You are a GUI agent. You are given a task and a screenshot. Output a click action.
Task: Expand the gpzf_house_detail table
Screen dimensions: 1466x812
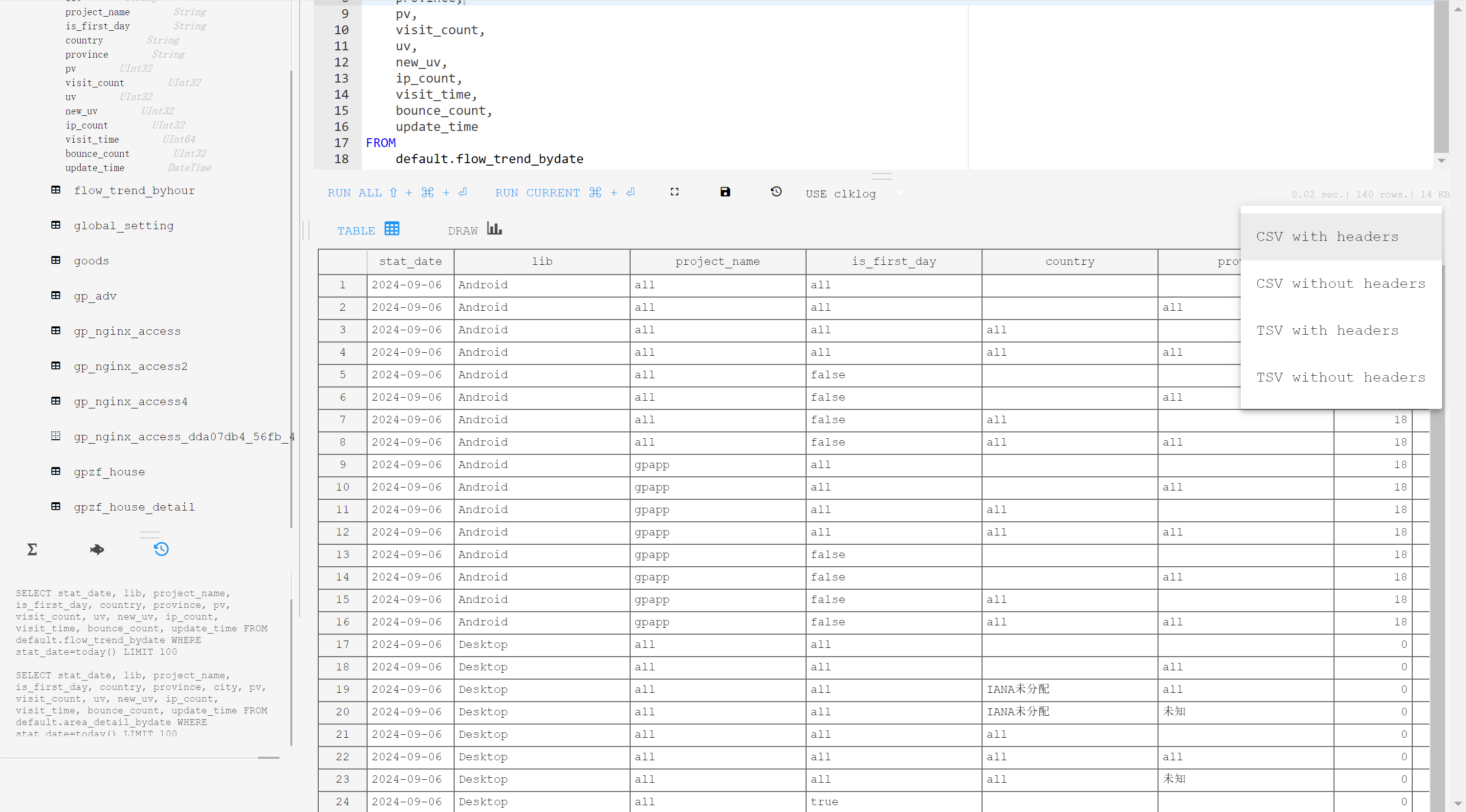(134, 507)
